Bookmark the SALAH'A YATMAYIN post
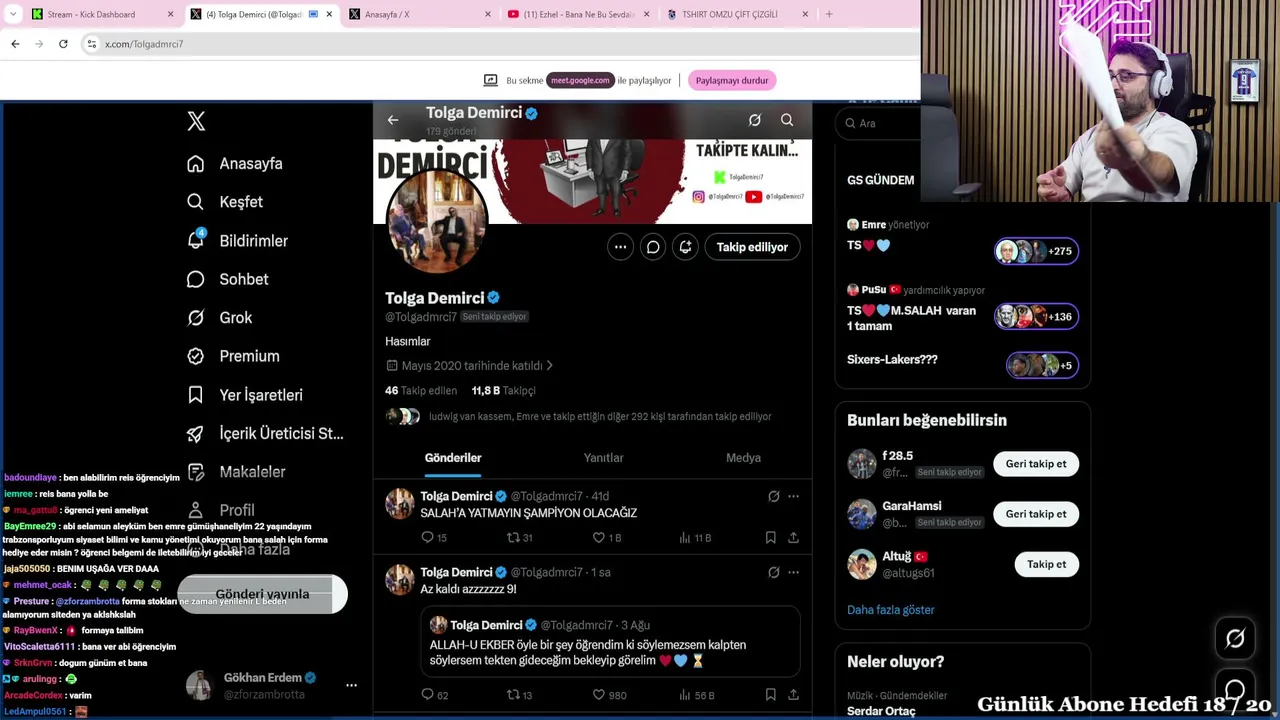This screenshot has height=720, width=1280. point(770,538)
